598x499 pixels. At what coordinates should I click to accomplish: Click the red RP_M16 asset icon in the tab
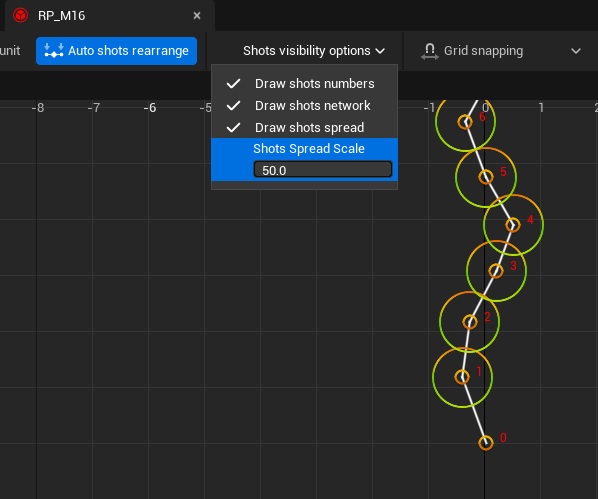[x=20, y=16]
